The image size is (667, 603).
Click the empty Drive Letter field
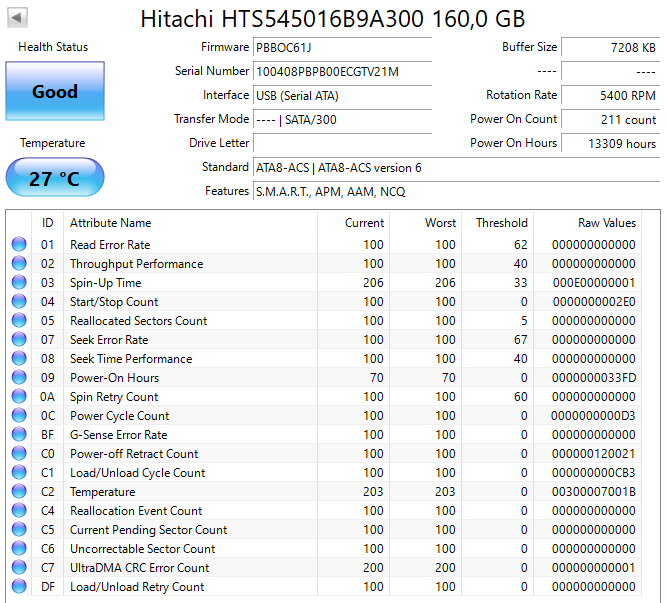342,143
